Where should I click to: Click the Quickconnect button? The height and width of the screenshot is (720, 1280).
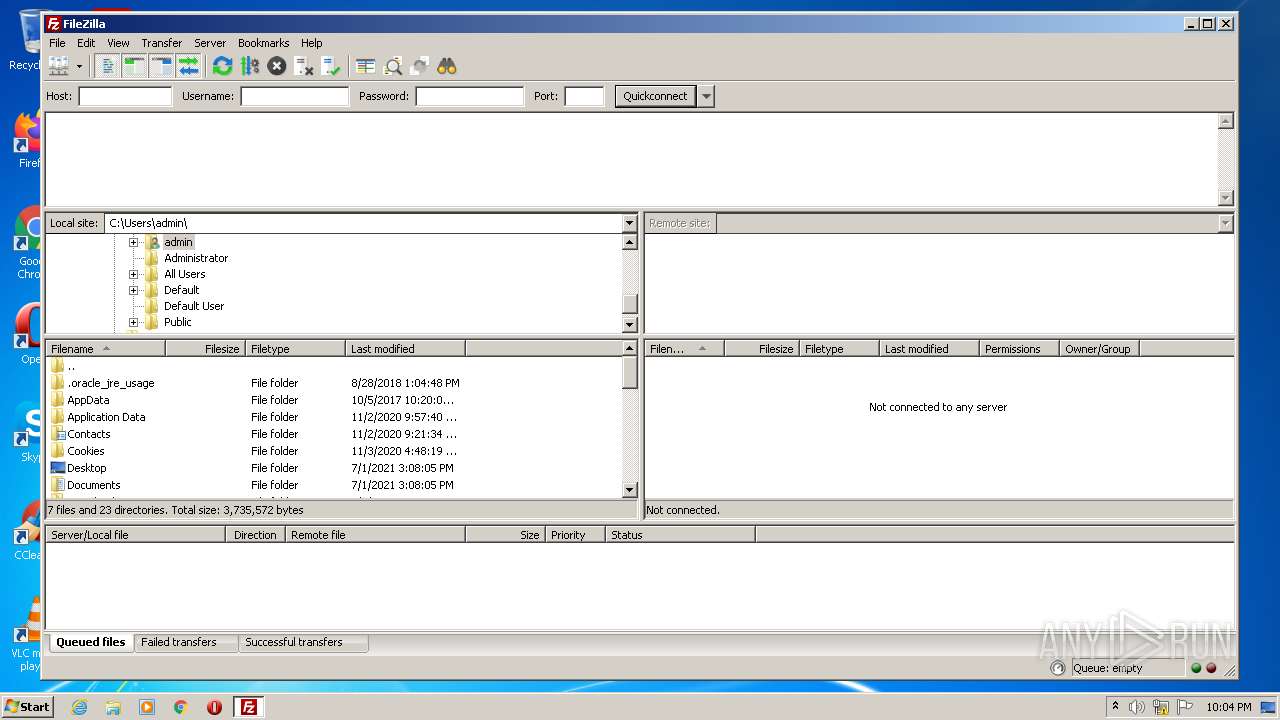pyautogui.click(x=655, y=96)
